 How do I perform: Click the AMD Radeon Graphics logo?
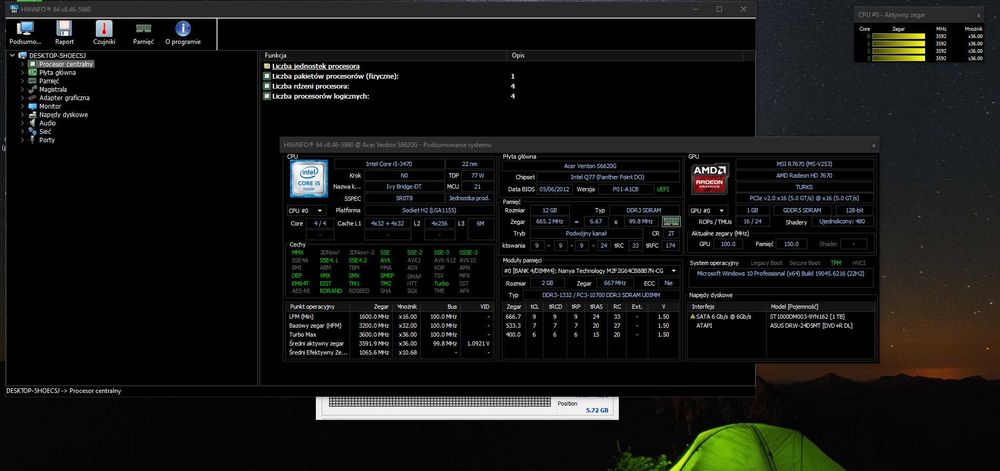(x=710, y=178)
